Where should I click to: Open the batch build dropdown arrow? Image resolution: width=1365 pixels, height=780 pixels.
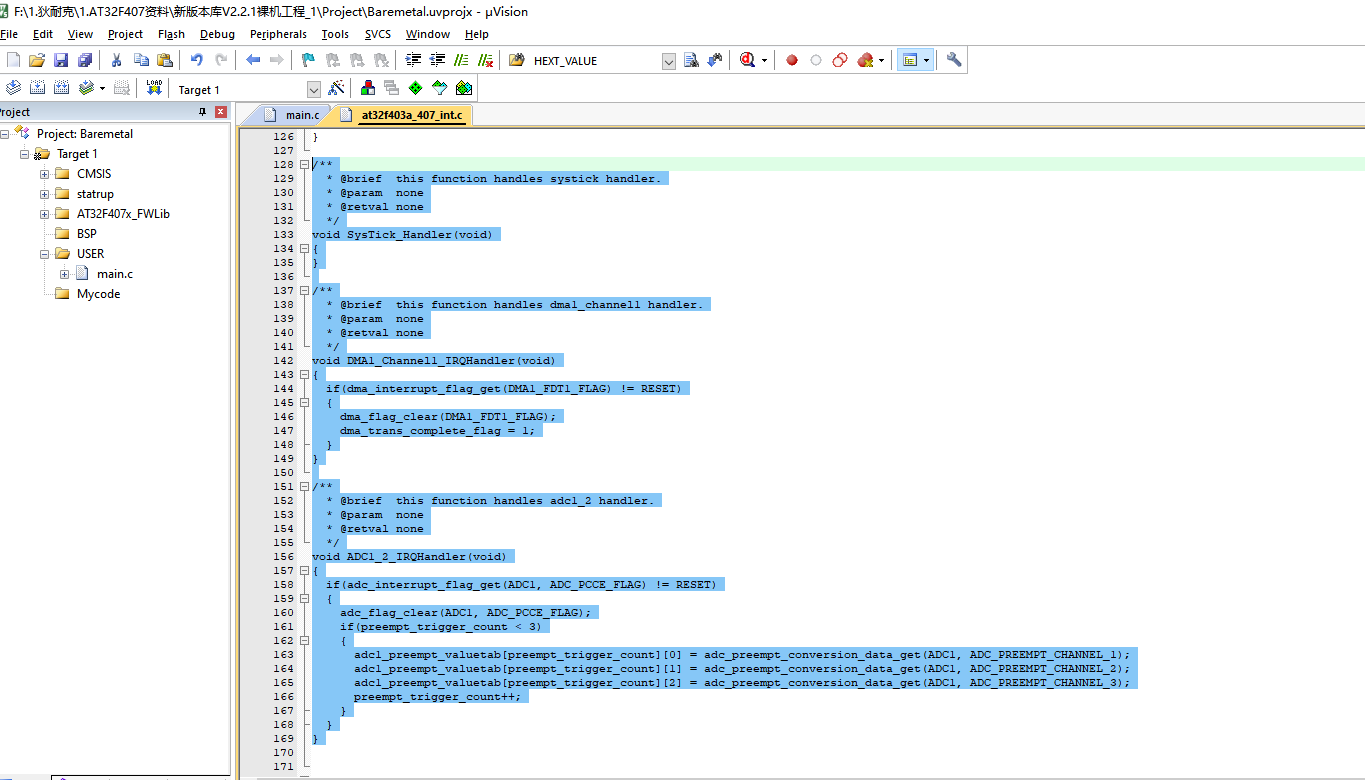click(102, 88)
